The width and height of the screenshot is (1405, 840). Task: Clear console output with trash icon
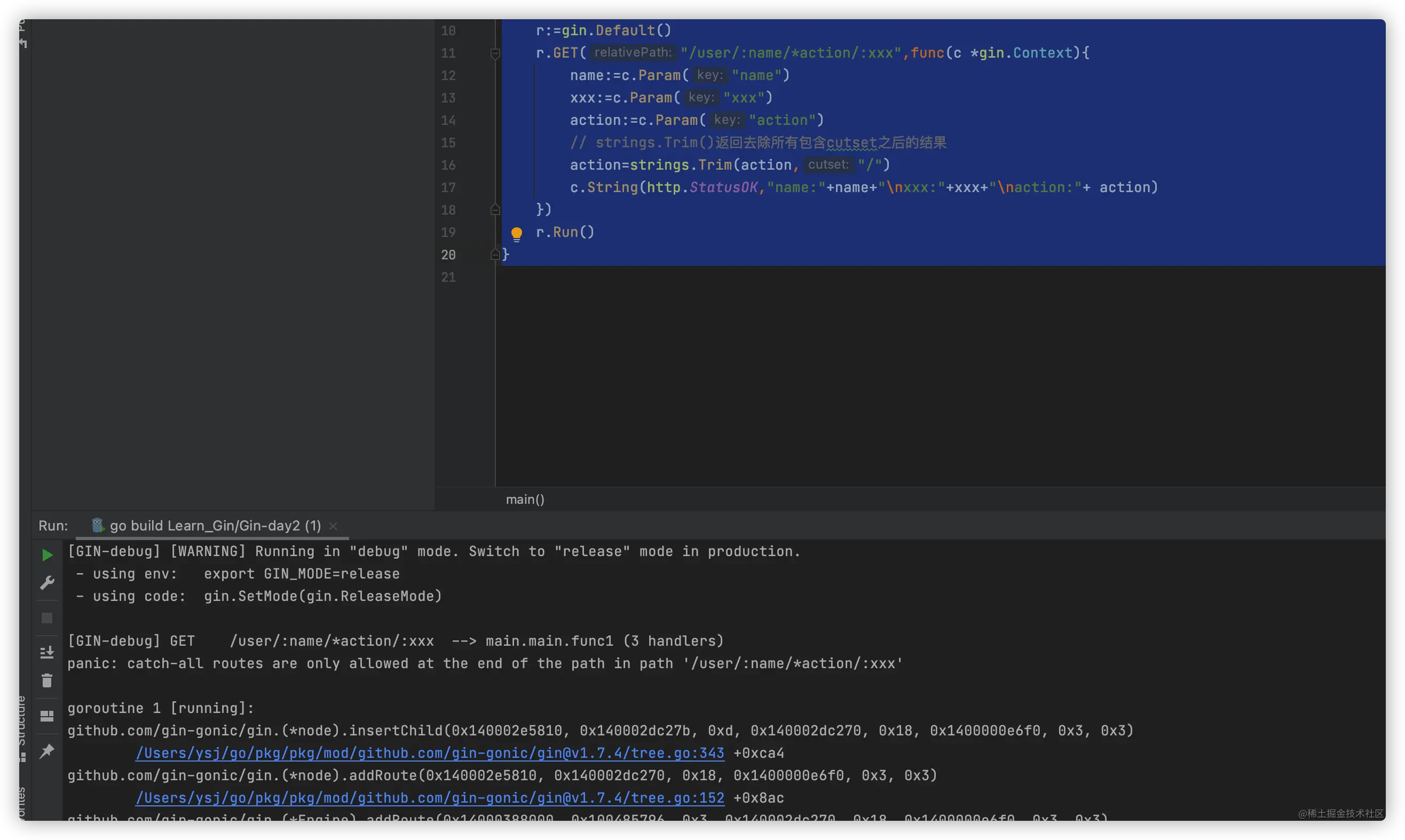tap(47, 680)
